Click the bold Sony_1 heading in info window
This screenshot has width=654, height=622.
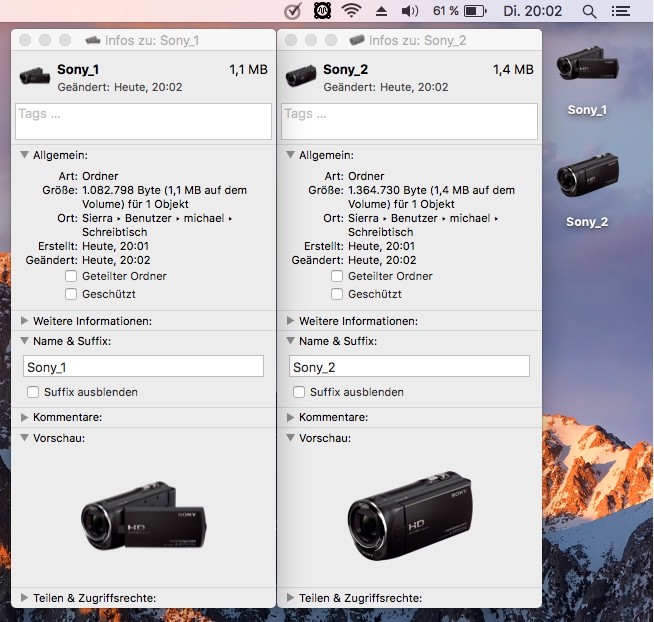tap(78, 69)
